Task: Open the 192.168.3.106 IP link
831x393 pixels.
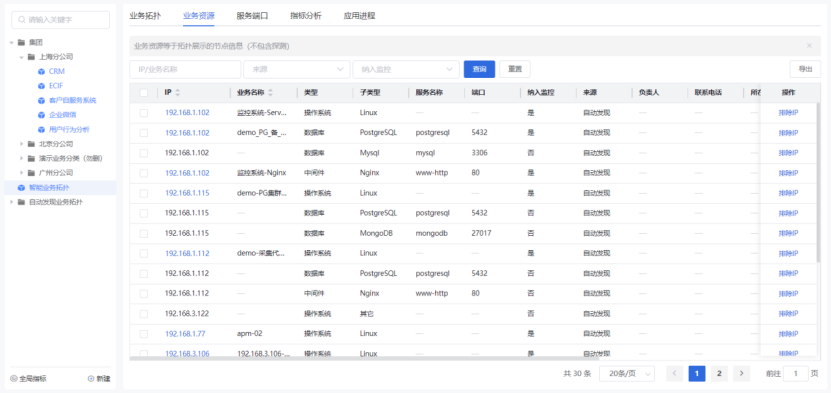Action: tap(187, 354)
